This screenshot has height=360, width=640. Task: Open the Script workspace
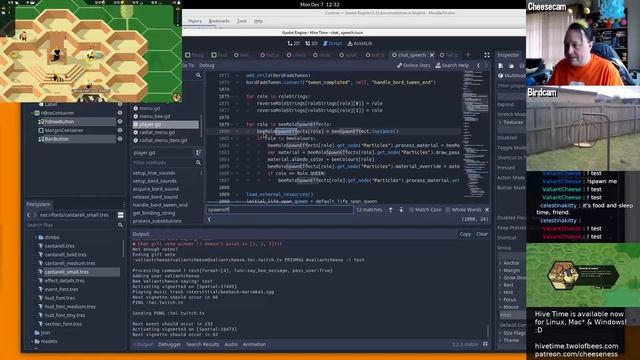click(x=332, y=43)
